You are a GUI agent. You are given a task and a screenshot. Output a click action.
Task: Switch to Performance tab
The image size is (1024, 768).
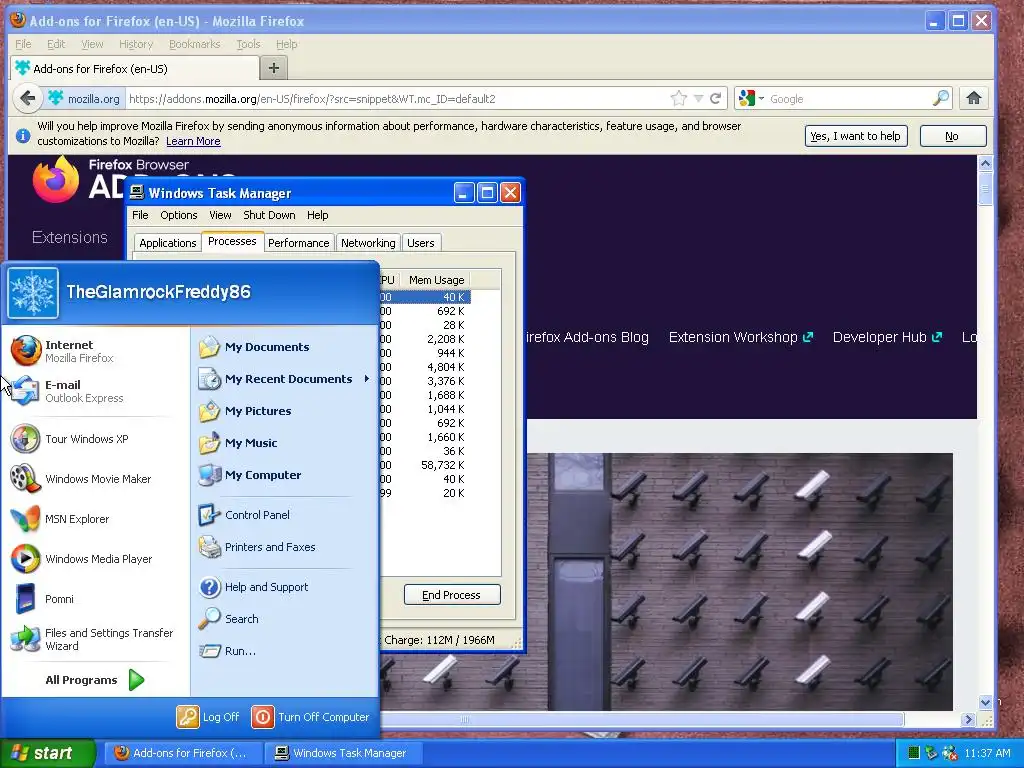(298, 243)
